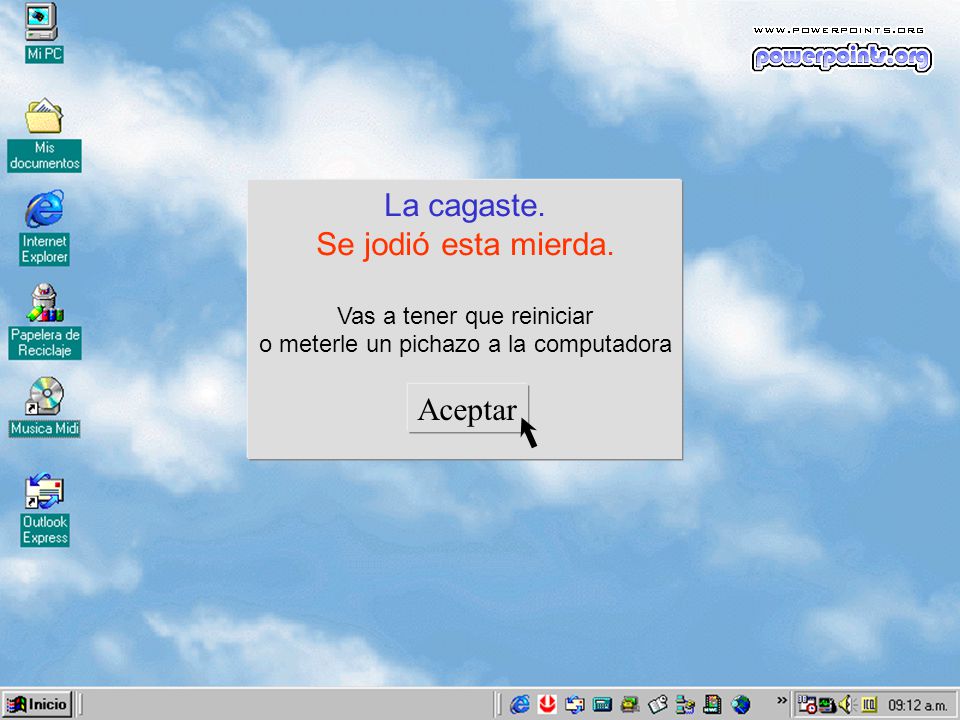Expand the quick launch overflow chevron
Viewport: 960px width, 720px height.
781,700
